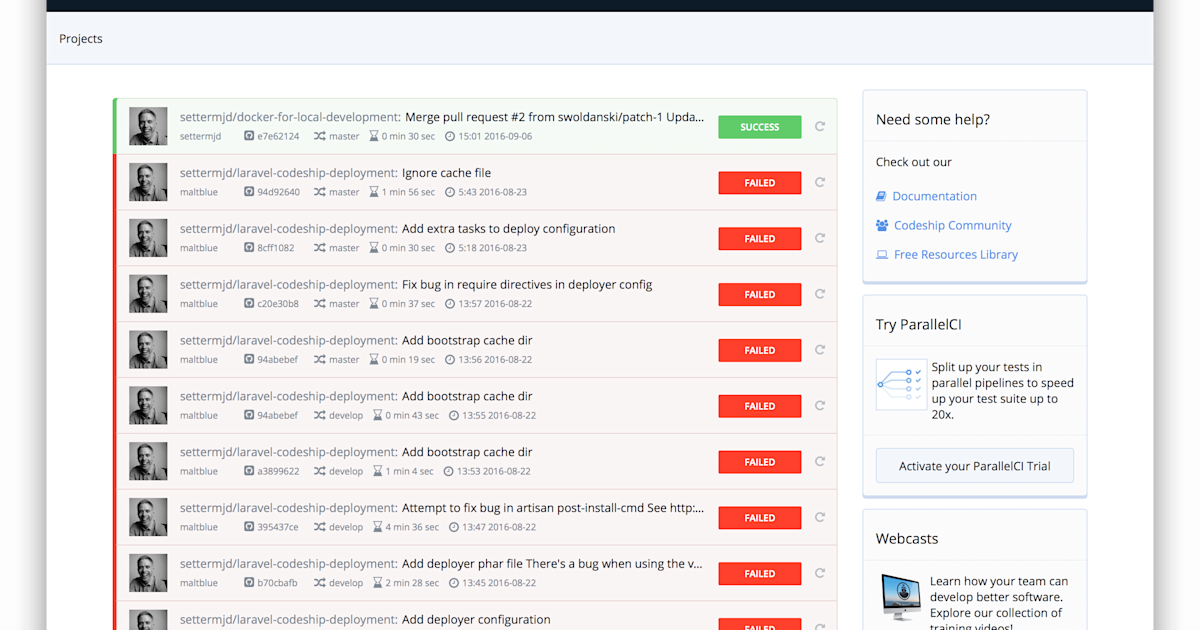Click avatar in 'Ignore cache file' row
1200x630 pixels.
(x=149, y=182)
